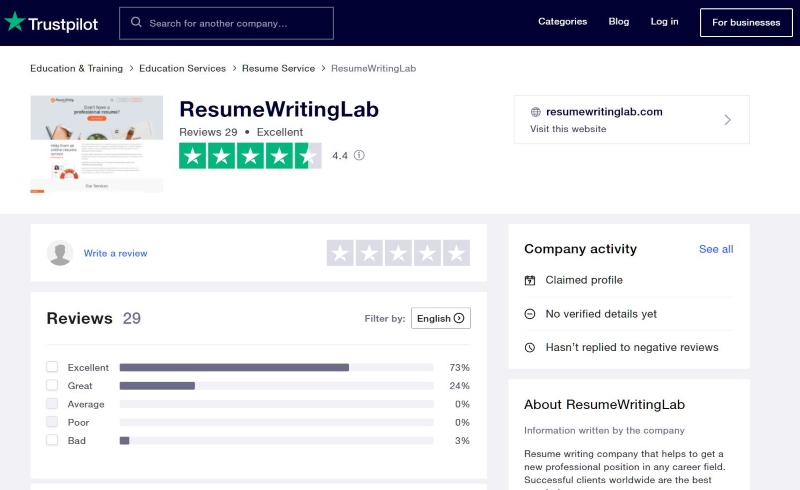Open resumewritinglab.com website link
800x490 pixels.
click(x=604, y=112)
